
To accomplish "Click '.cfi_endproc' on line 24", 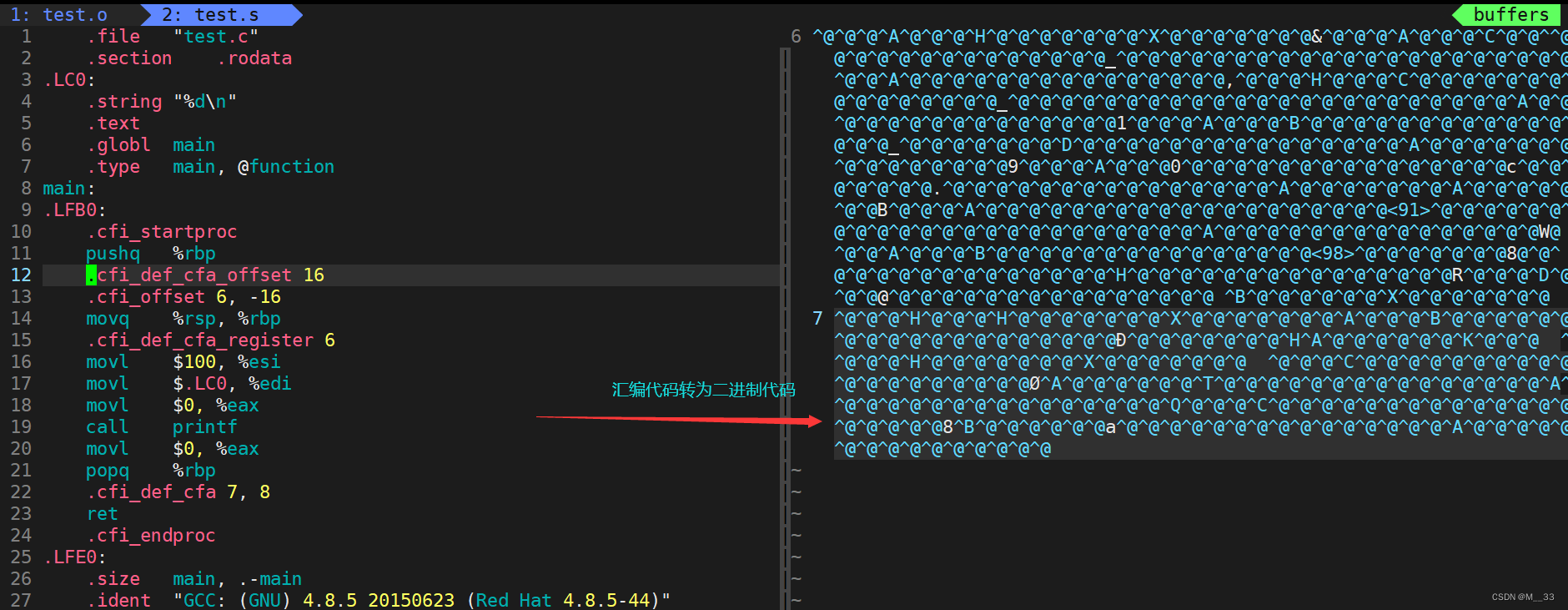I will coord(151,536).
